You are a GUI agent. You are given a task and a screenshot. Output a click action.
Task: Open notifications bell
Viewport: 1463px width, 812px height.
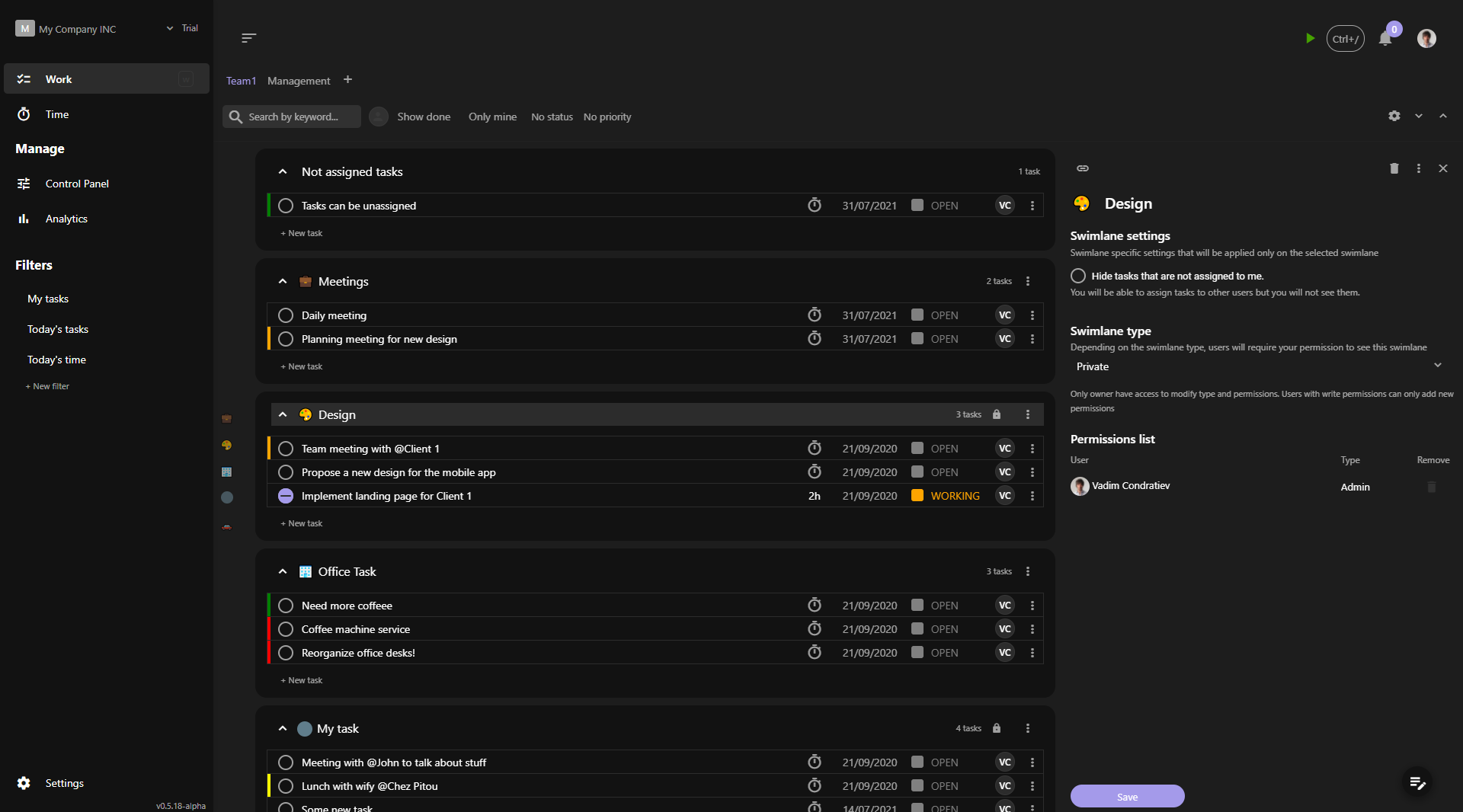point(1385,39)
